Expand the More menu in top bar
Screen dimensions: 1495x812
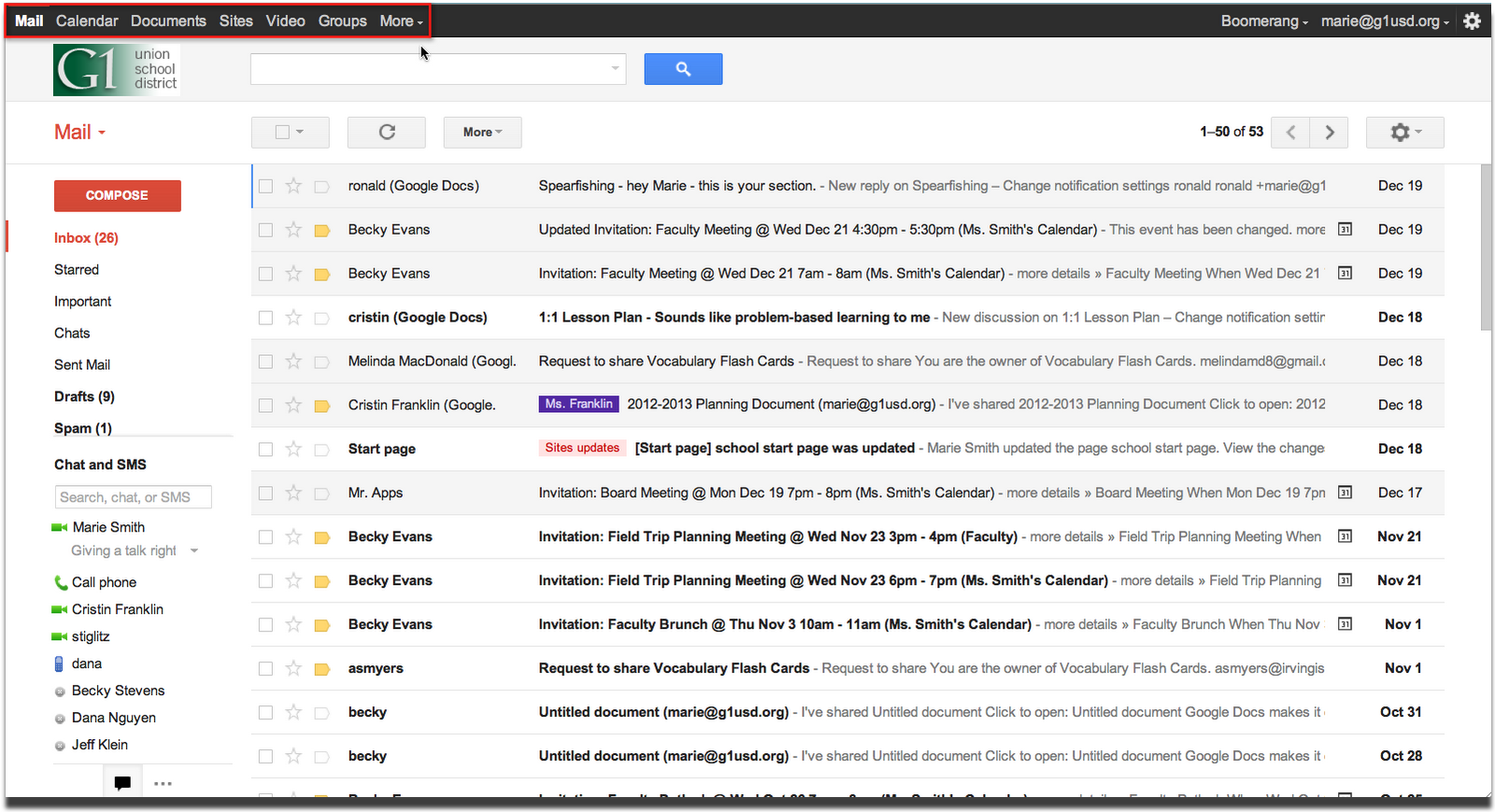401,21
